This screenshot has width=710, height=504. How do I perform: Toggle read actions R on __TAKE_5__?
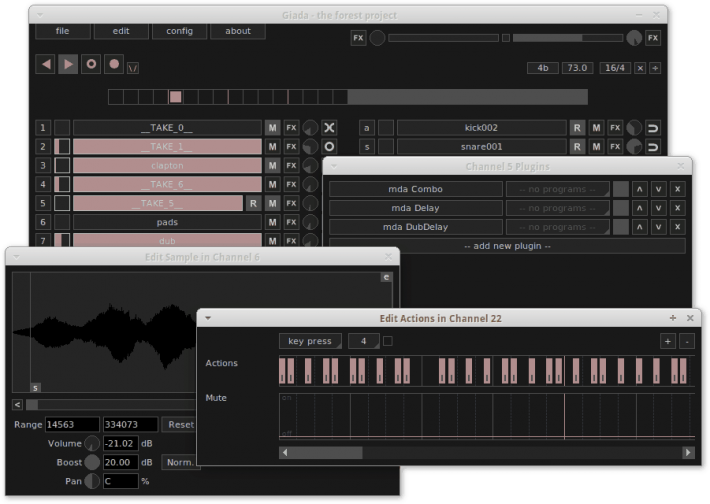click(253, 203)
